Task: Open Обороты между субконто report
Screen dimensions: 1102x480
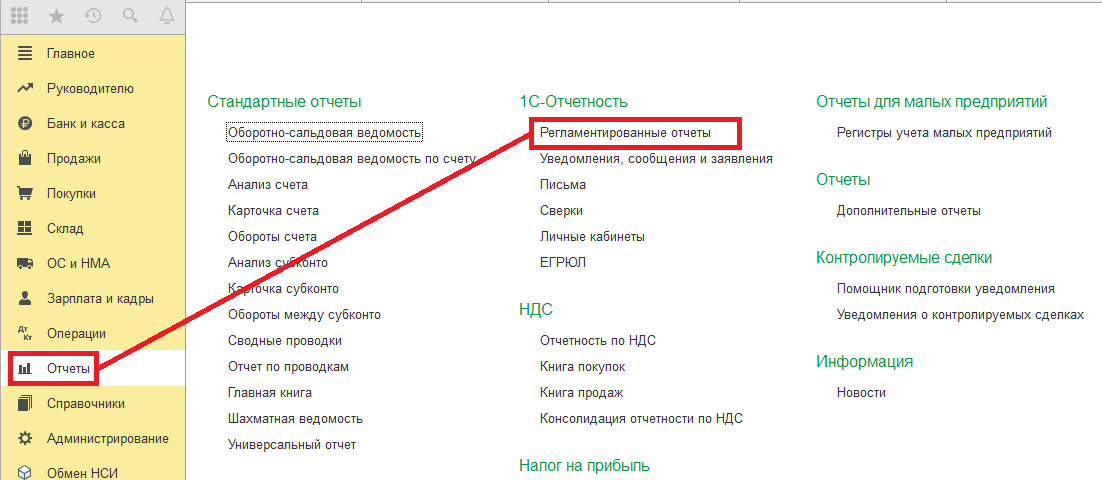Action: (304, 315)
